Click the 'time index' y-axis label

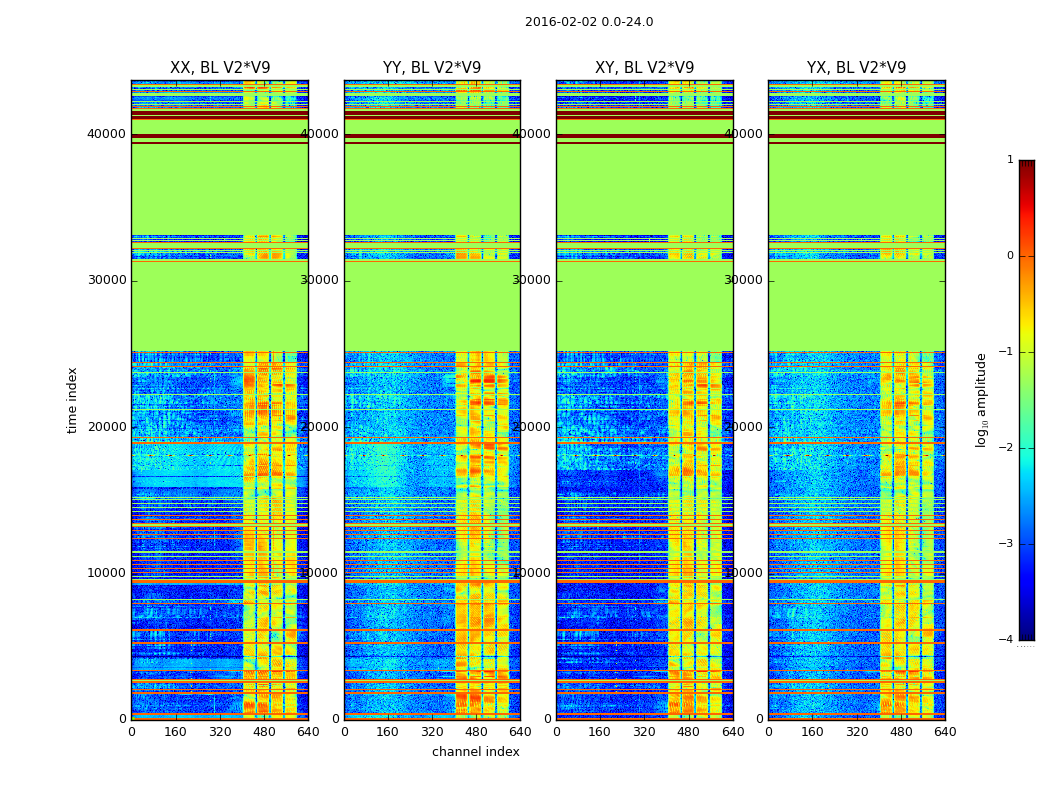[x=72, y=400]
